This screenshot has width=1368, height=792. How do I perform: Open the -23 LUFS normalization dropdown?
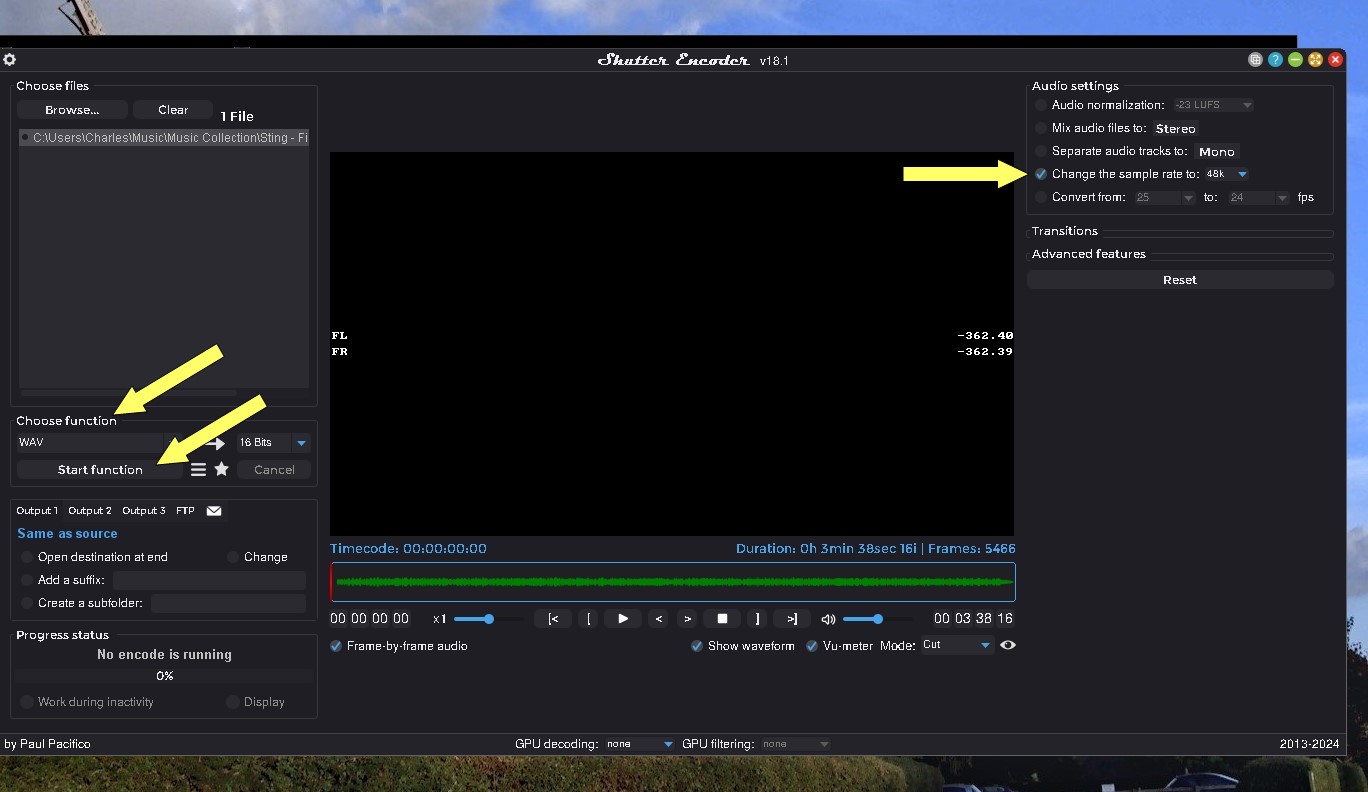1212,105
